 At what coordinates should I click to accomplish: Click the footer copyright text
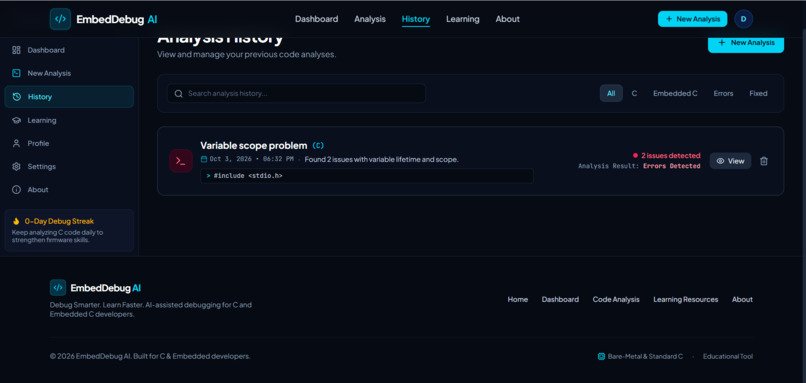click(x=150, y=356)
